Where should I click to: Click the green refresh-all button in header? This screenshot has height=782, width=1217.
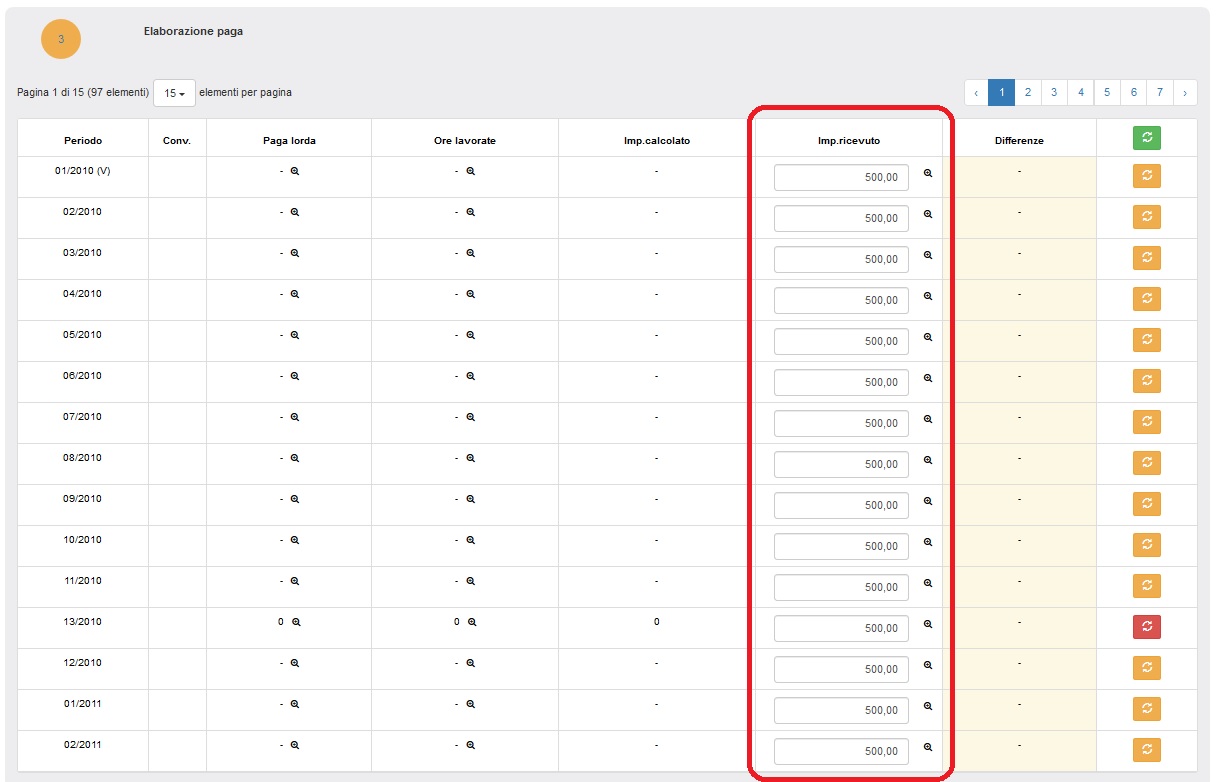(x=1146, y=138)
